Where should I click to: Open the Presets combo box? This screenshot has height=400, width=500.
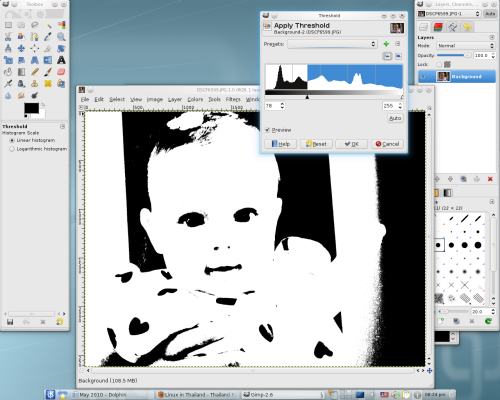(x=332, y=44)
